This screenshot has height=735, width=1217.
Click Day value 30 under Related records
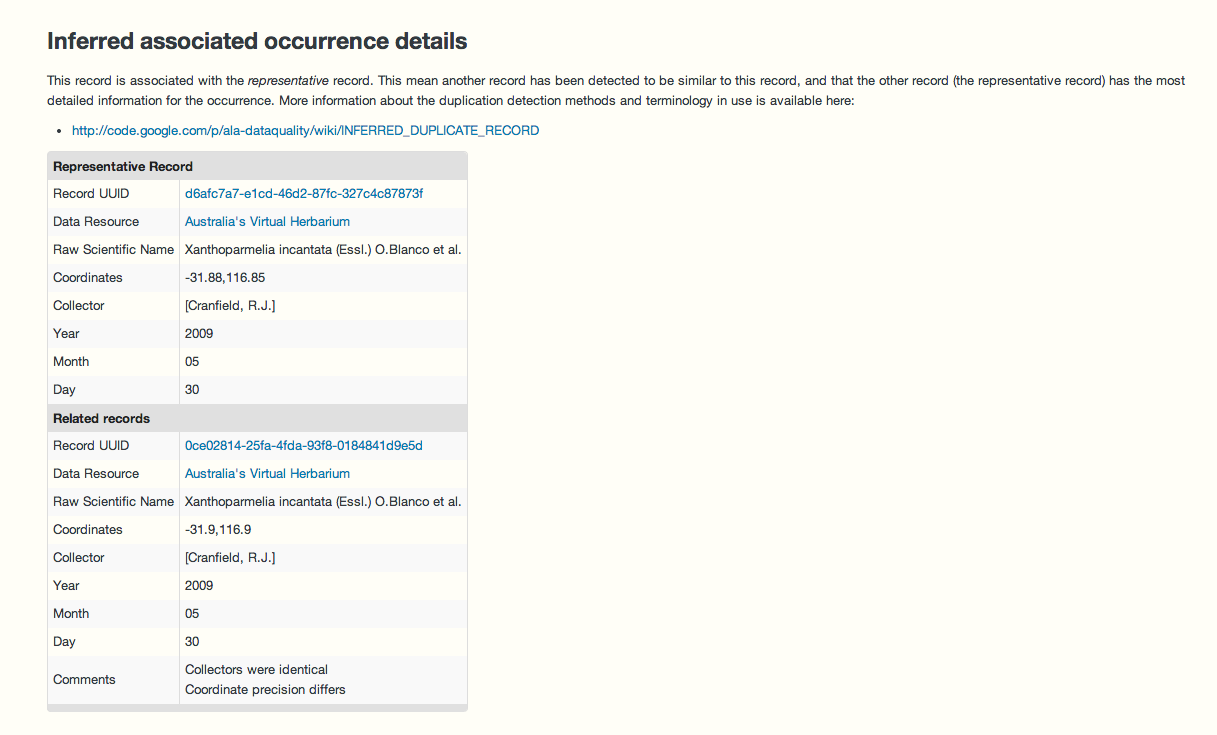(x=192, y=641)
